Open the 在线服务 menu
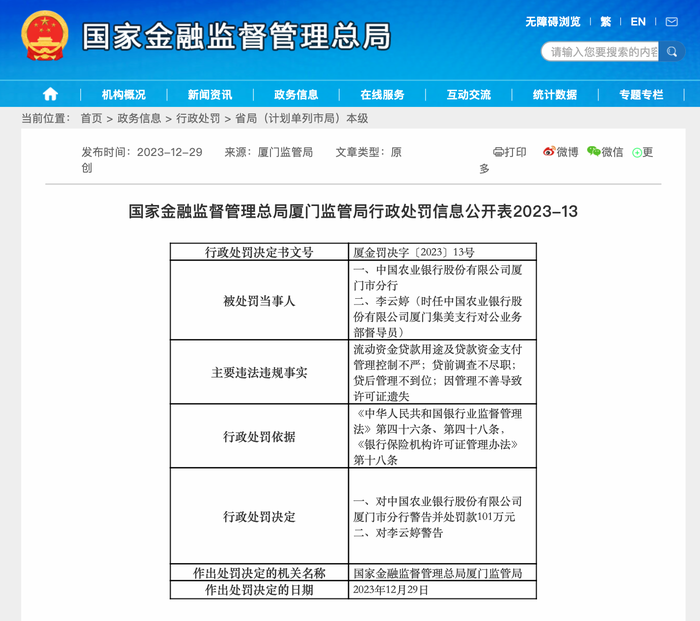Image resolution: width=700 pixels, height=621 pixels. click(x=382, y=95)
